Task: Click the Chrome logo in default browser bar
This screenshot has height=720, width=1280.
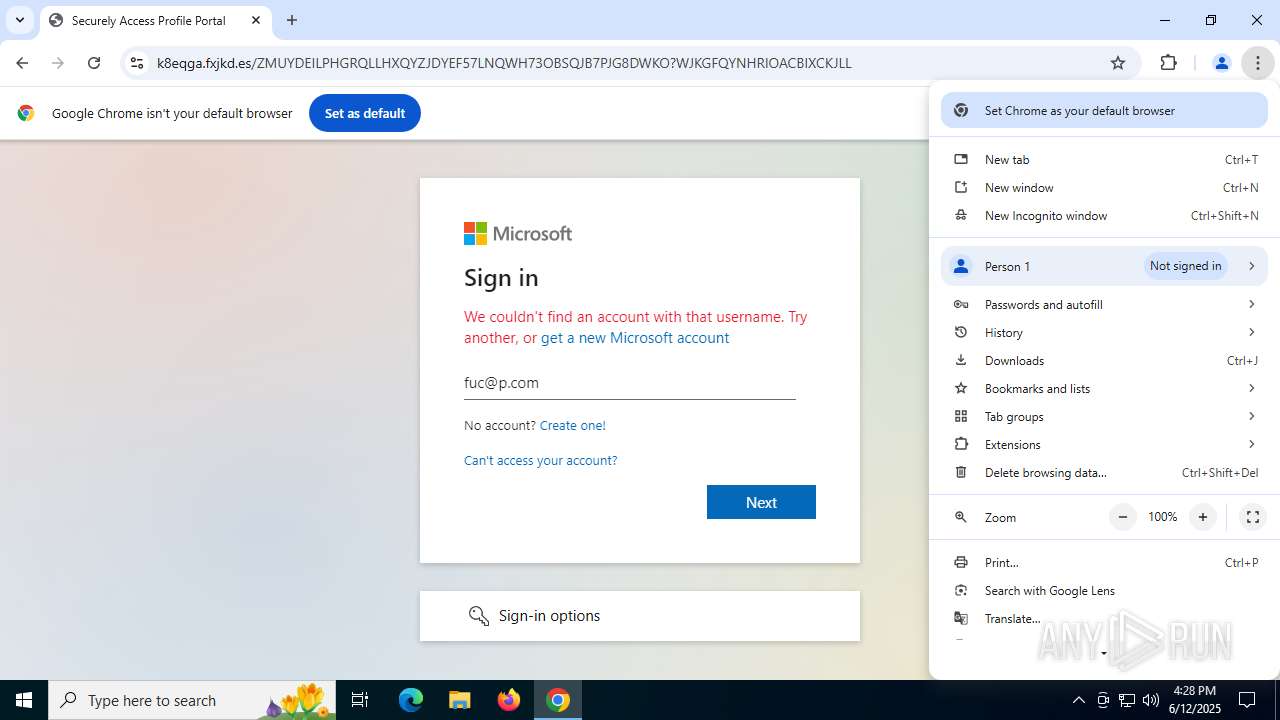Action: click(26, 113)
